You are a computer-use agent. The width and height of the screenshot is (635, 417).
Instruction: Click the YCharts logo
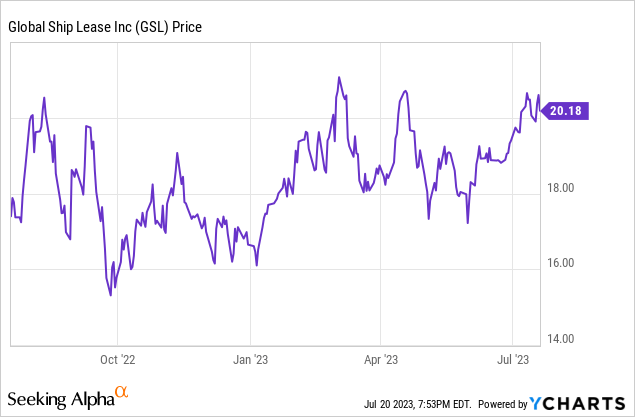578,403
